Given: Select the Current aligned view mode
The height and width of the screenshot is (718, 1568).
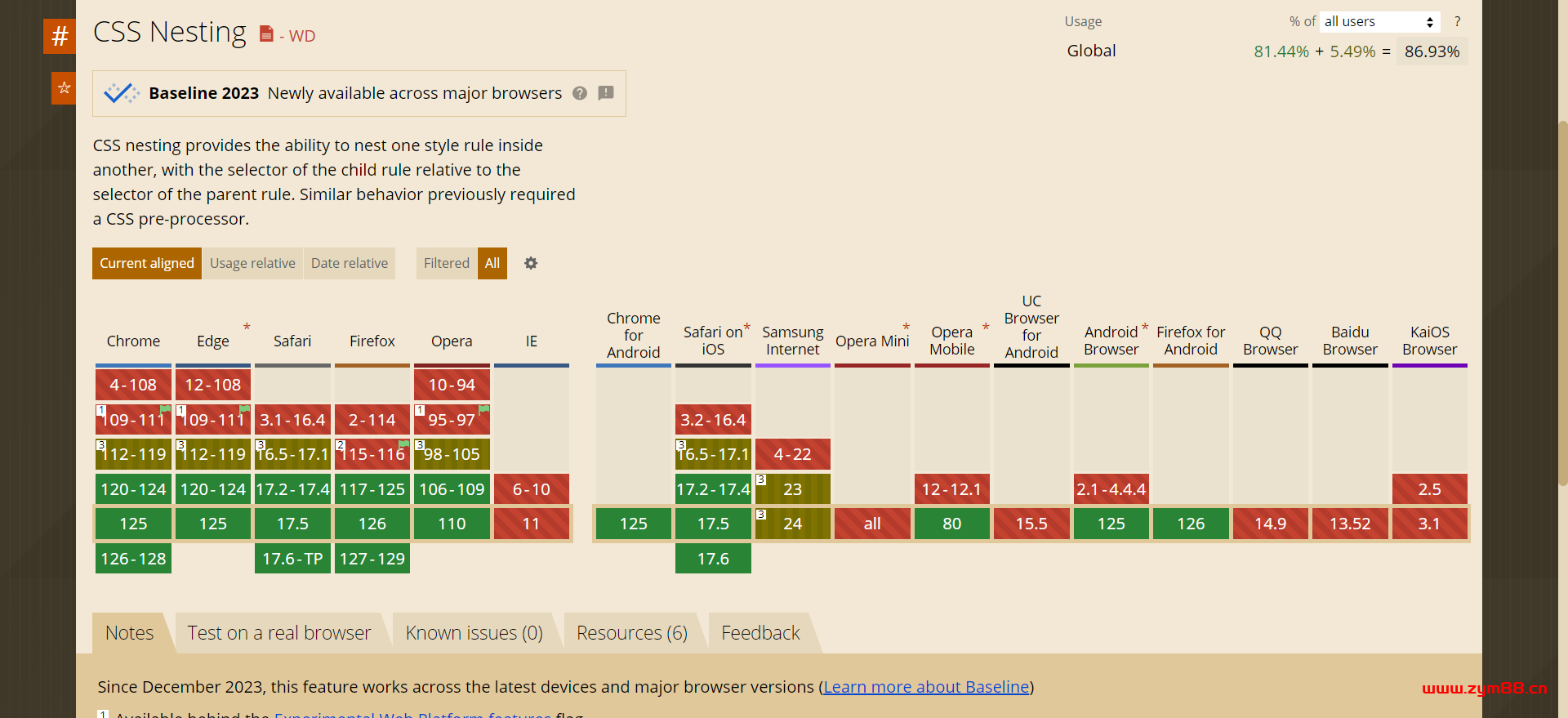Looking at the screenshot, I should (147, 263).
